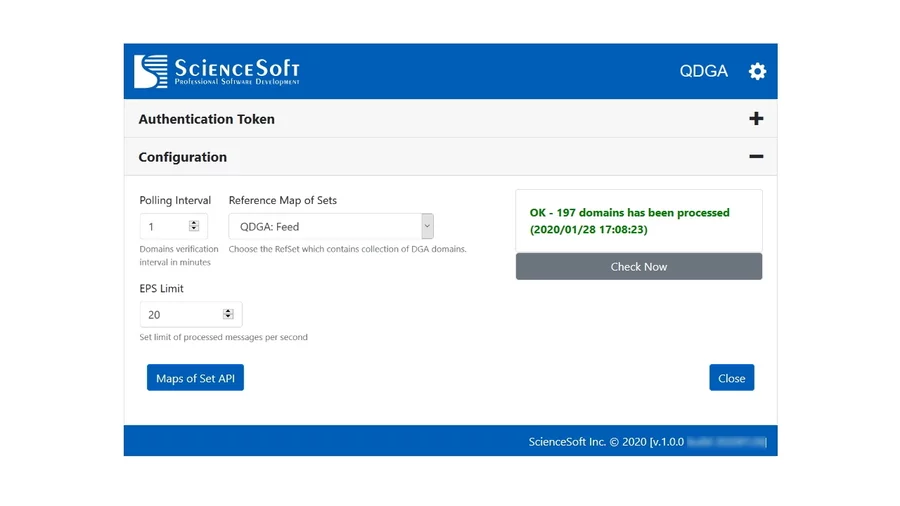Open the Maps of Set API button
The image size is (900, 506).
click(195, 378)
